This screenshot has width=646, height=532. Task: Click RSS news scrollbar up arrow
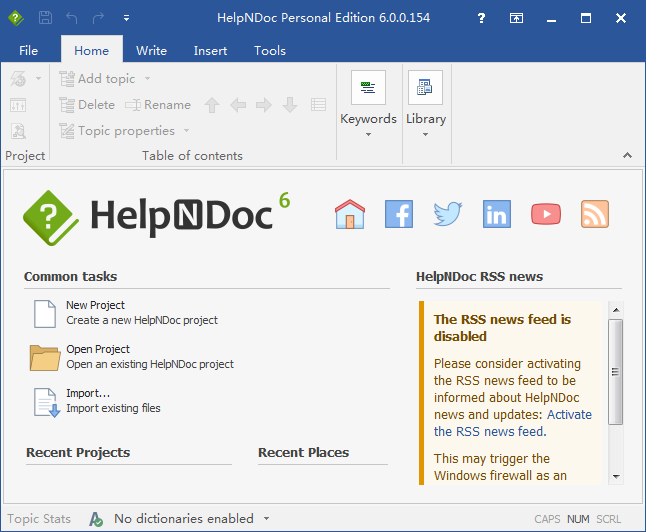tap(616, 310)
